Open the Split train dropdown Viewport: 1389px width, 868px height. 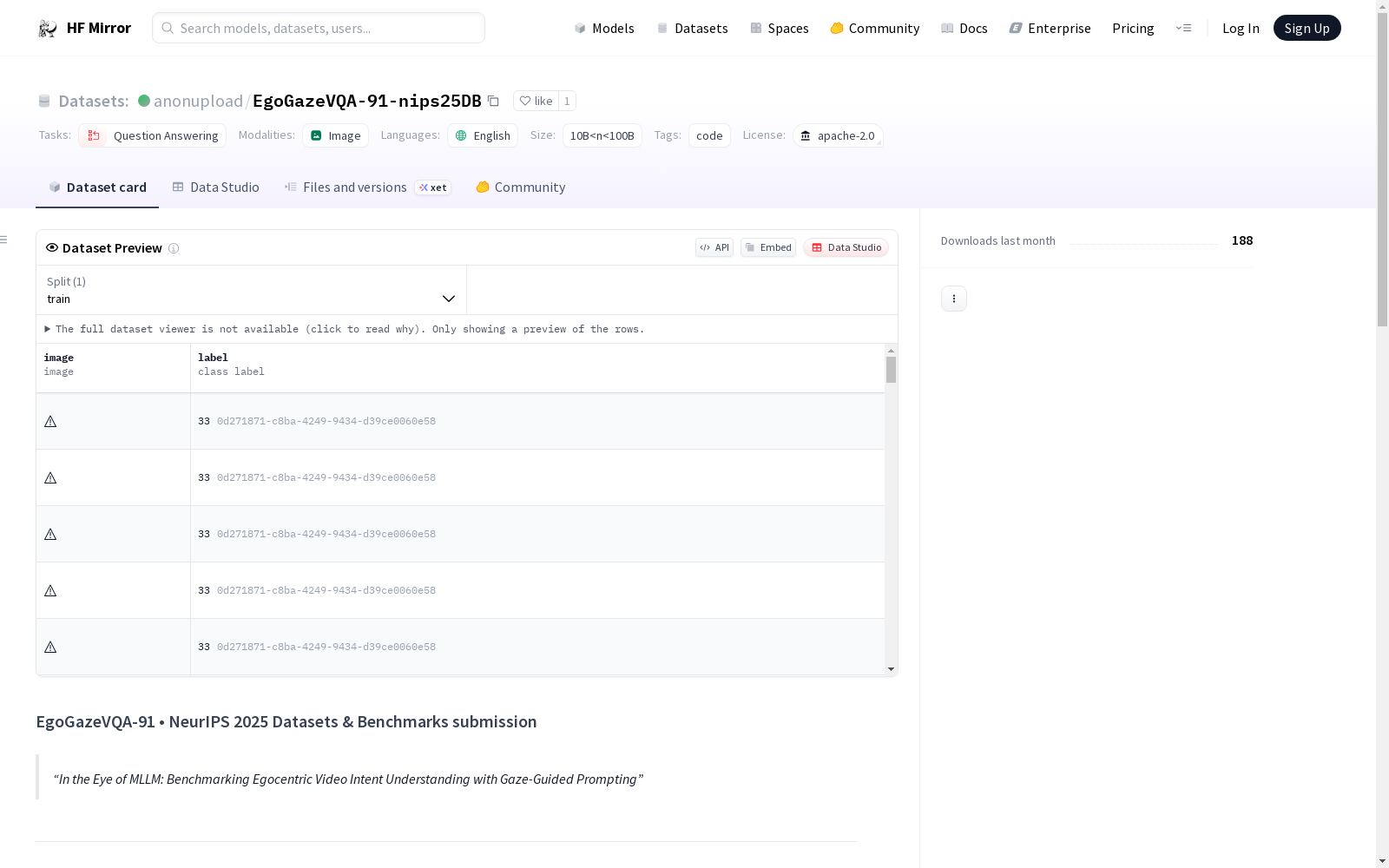pos(252,290)
